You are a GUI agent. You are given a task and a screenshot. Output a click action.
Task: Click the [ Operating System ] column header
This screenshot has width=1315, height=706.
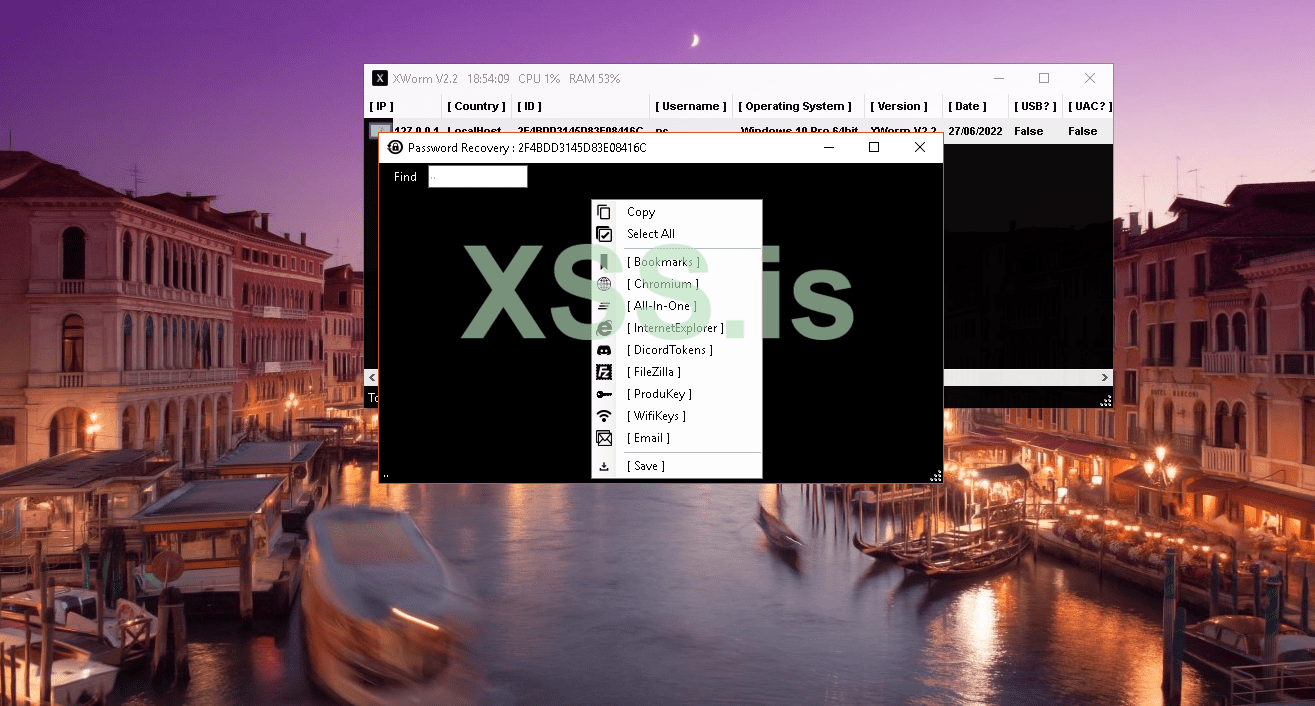point(795,106)
